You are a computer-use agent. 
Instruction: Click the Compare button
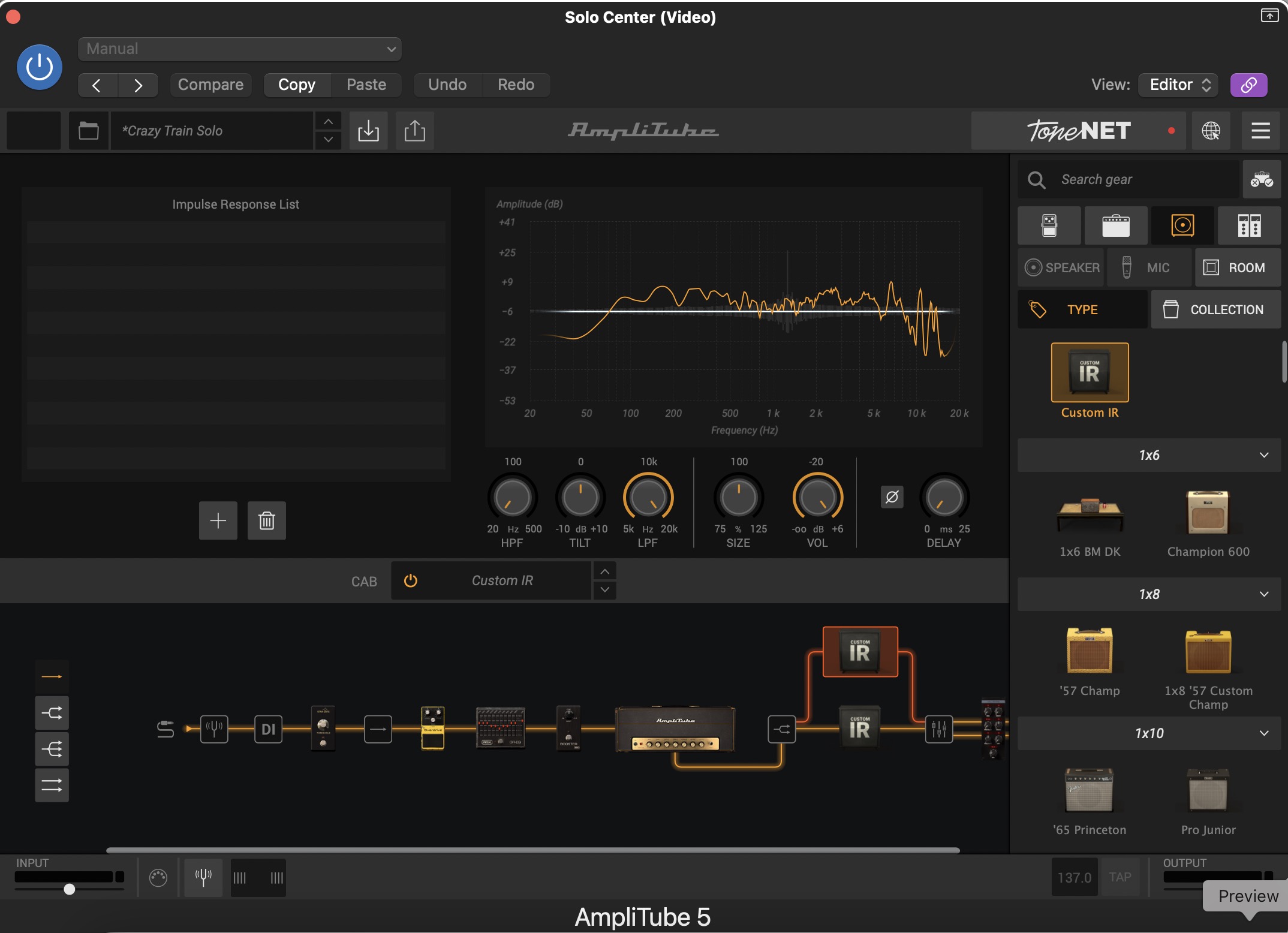(x=210, y=85)
